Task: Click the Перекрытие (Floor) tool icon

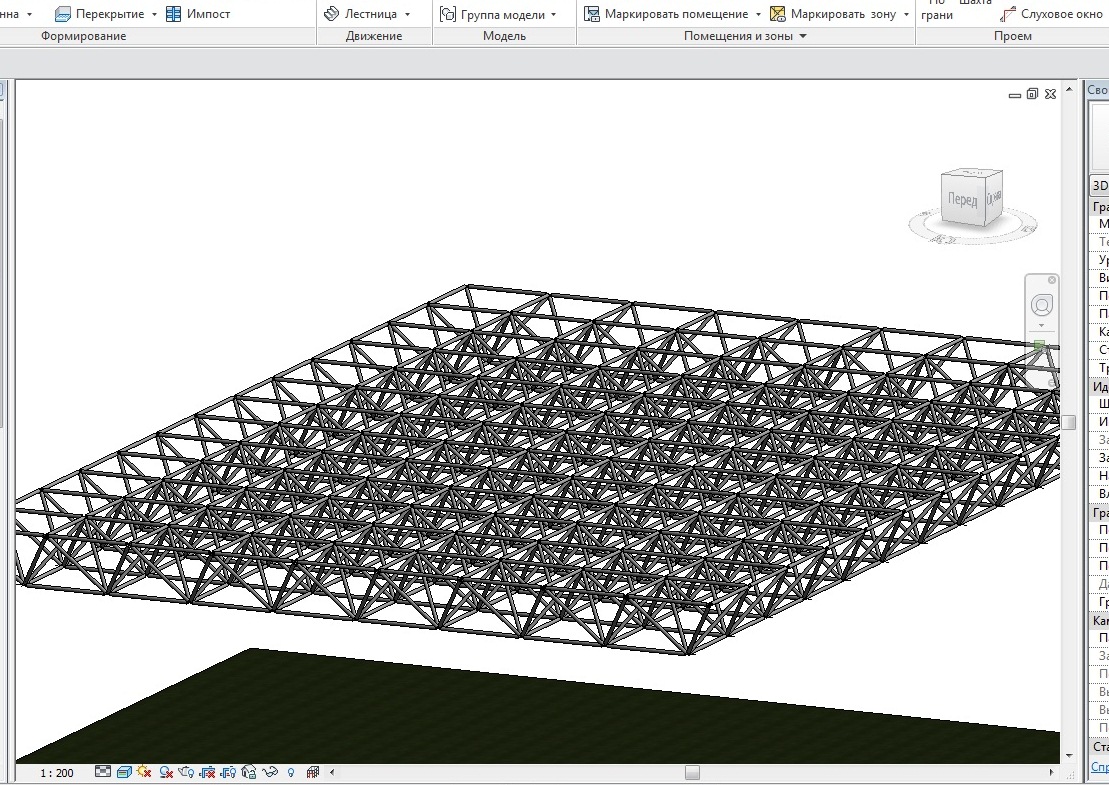Action: (63, 14)
